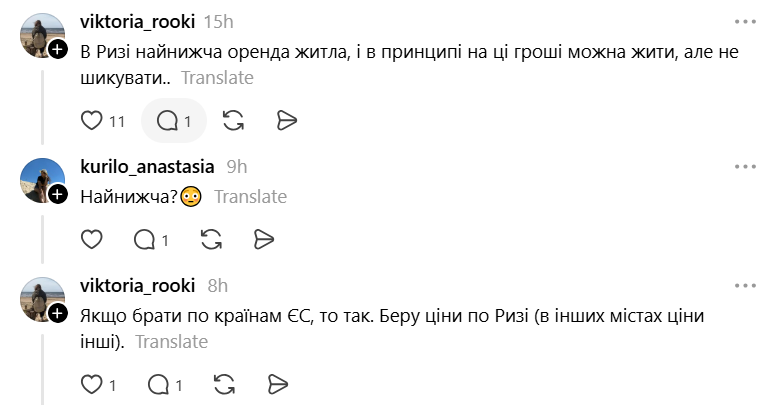Open more options for the 15h comment
The height and width of the screenshot is (405, 777).
[x=745, y=22]
